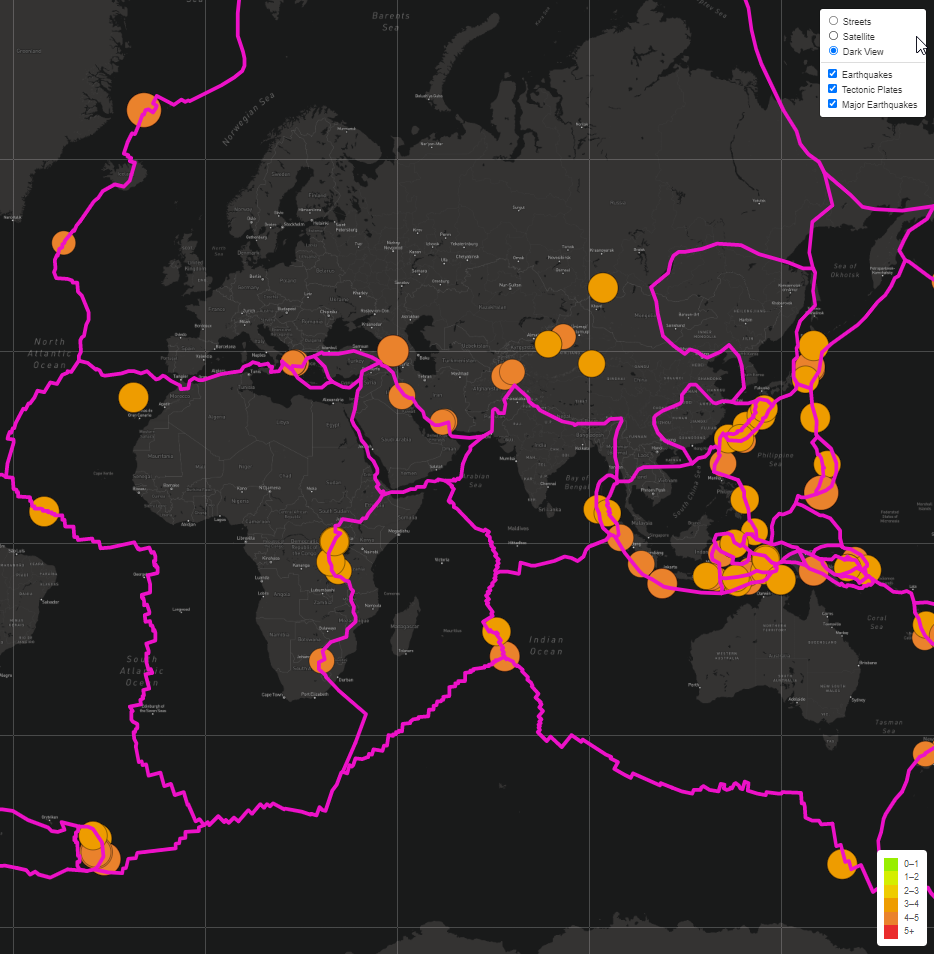The height and width of the screenshot is (954, 934).
Task: Click the isolated marker east of Japan
Action: [815, 418]
